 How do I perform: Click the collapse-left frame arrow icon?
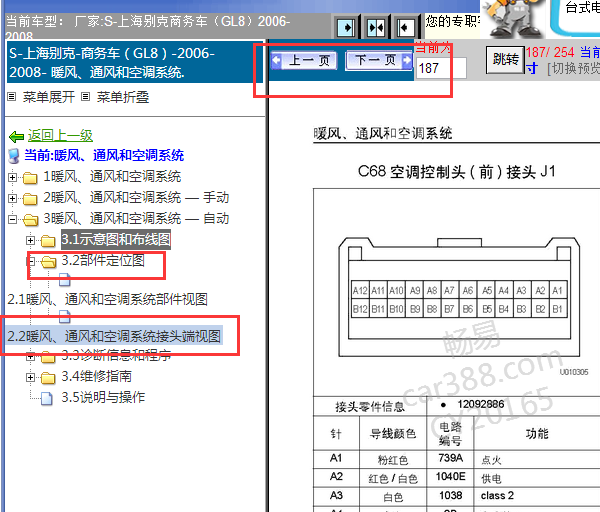(404, 28)
